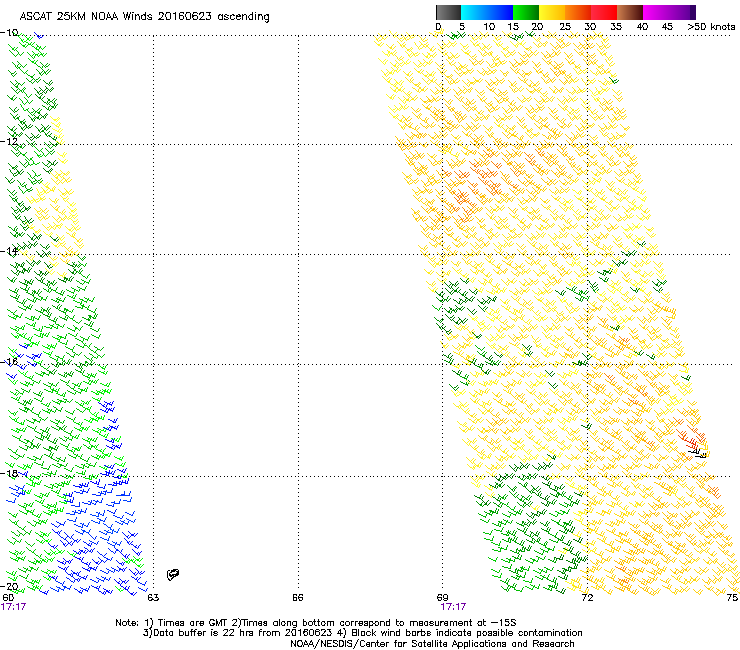The height and width of the screenshot is (650, 740).
Task: Click the '-18' latitude axis label
Action: 9,473
